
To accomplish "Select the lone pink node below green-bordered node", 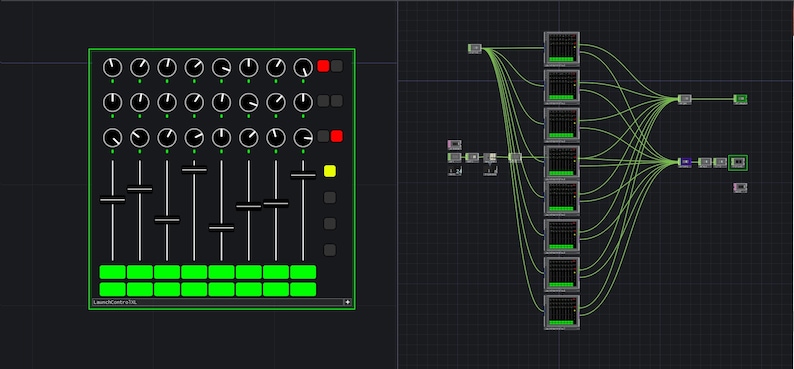I will [740, 188].
